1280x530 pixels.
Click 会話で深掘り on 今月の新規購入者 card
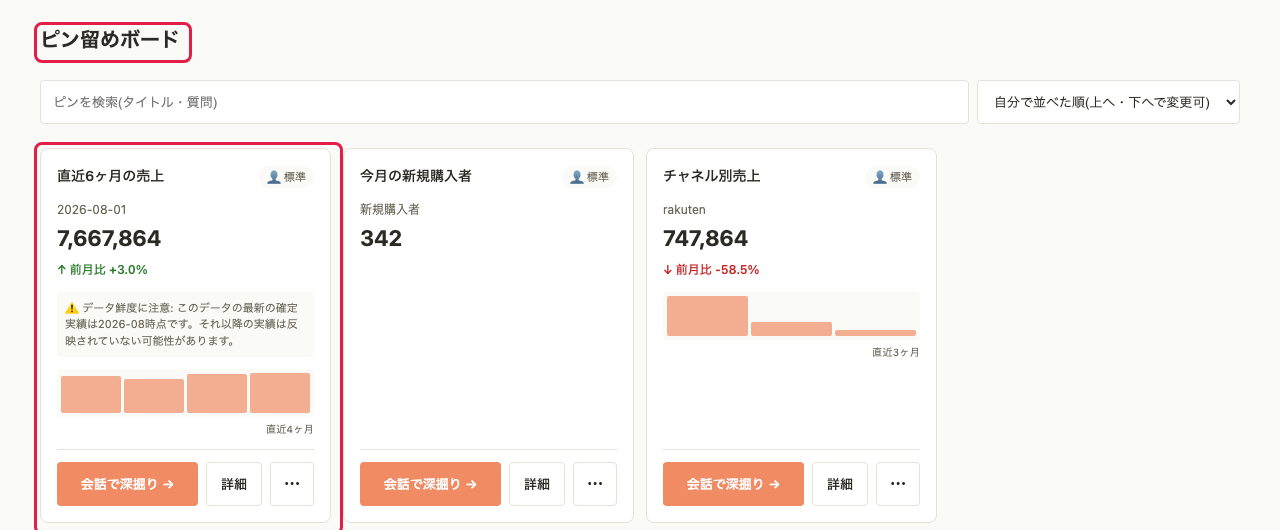click(430, 484)
